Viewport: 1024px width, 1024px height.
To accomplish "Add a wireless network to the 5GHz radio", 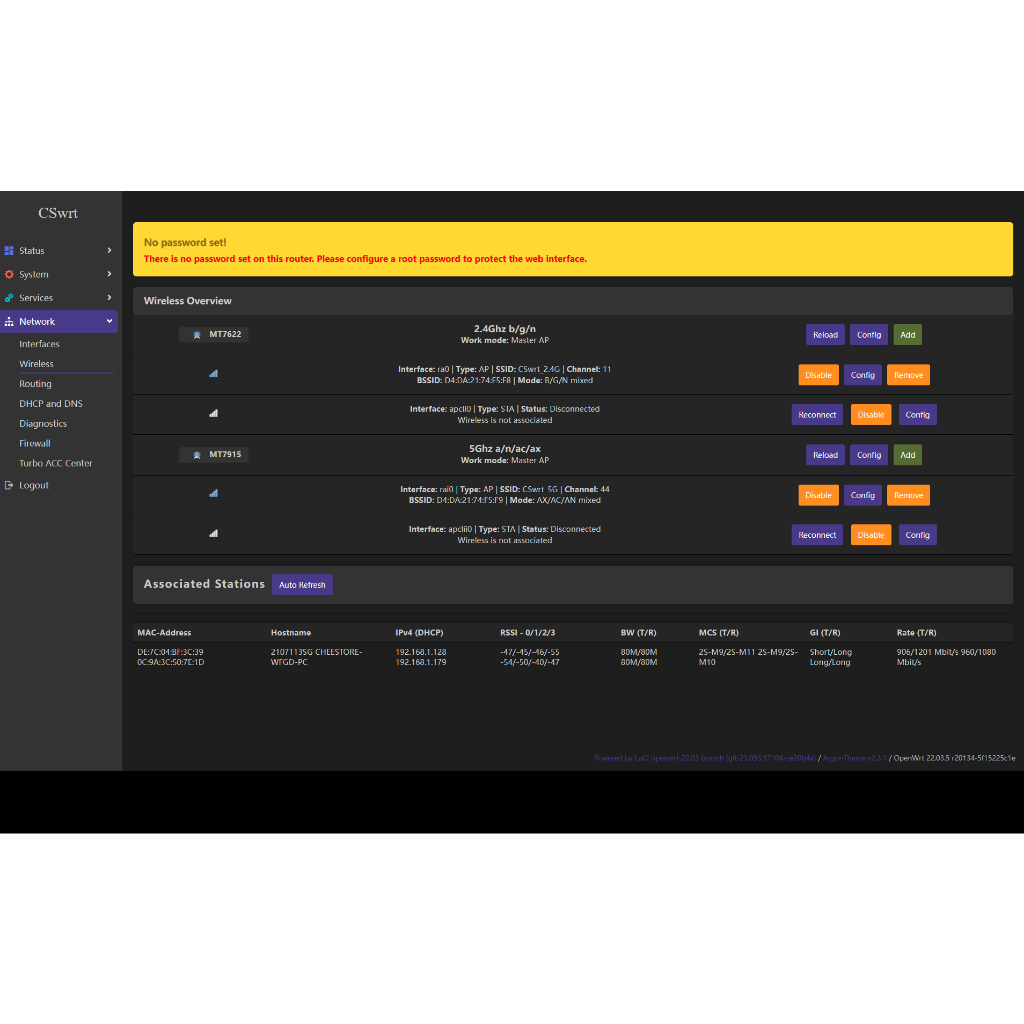I will [x=907, y=455].
